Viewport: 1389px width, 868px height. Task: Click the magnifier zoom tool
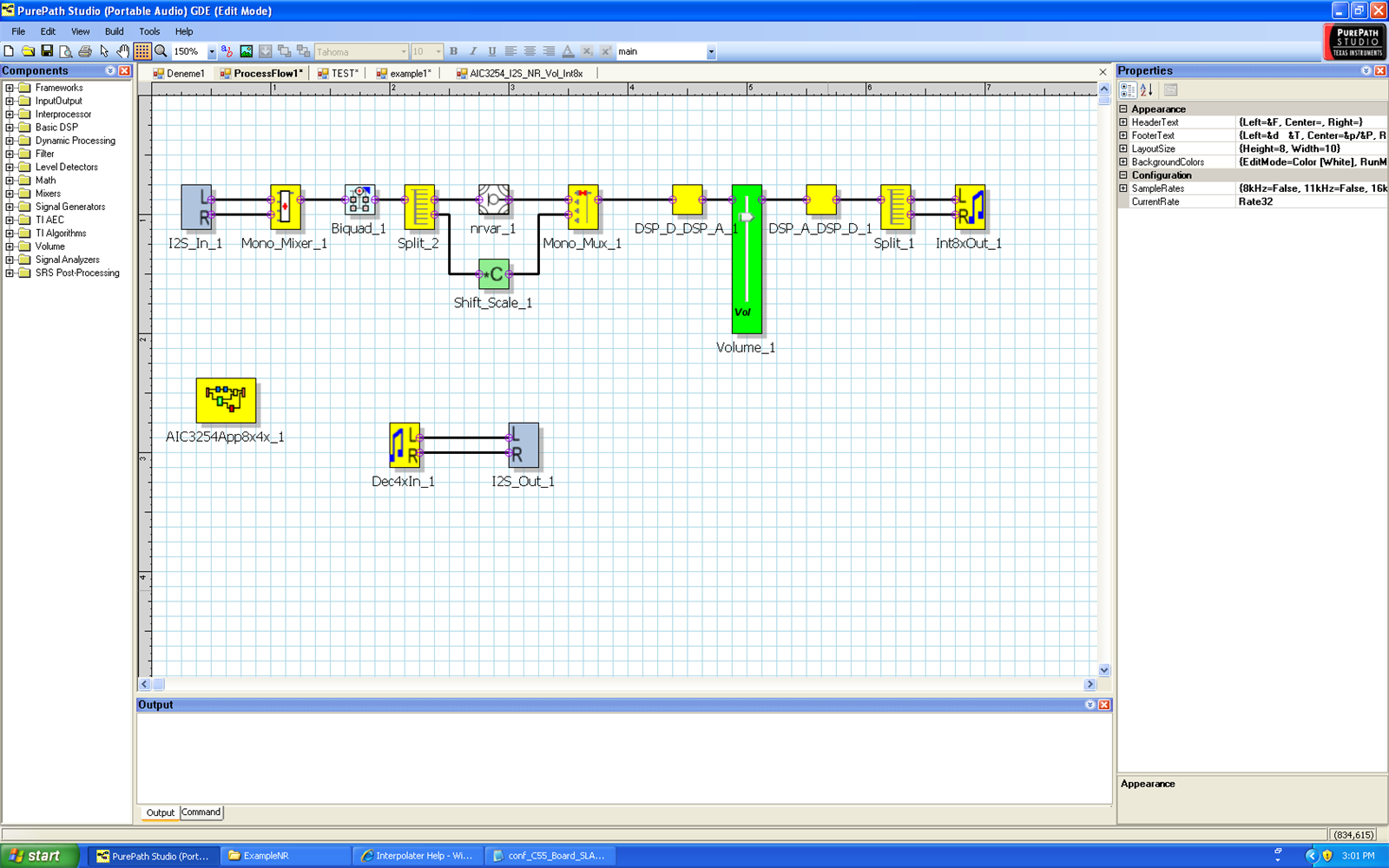(161, 51)
